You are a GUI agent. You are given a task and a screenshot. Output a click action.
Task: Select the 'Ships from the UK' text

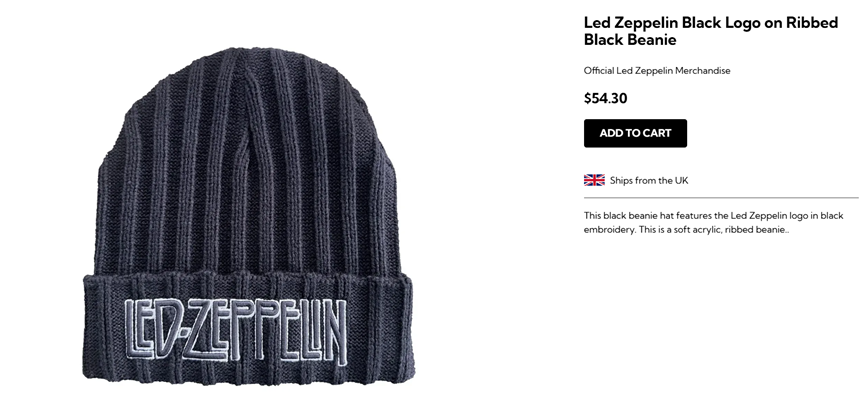click(x=649, y=180)
